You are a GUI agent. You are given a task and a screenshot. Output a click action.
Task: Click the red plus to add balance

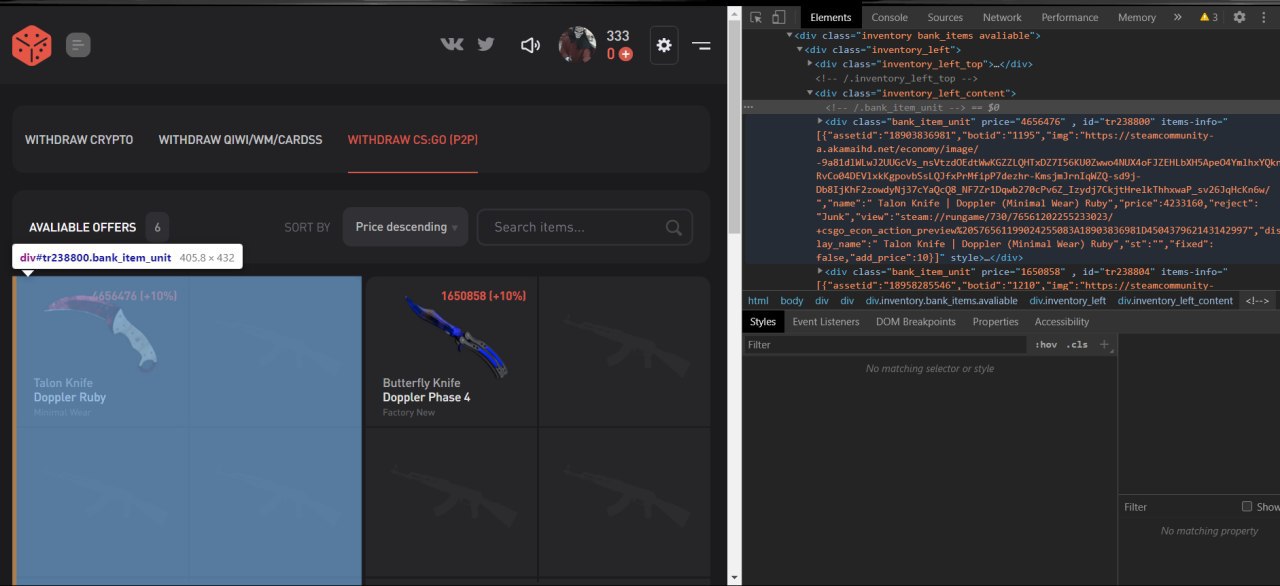pos(626,54)
